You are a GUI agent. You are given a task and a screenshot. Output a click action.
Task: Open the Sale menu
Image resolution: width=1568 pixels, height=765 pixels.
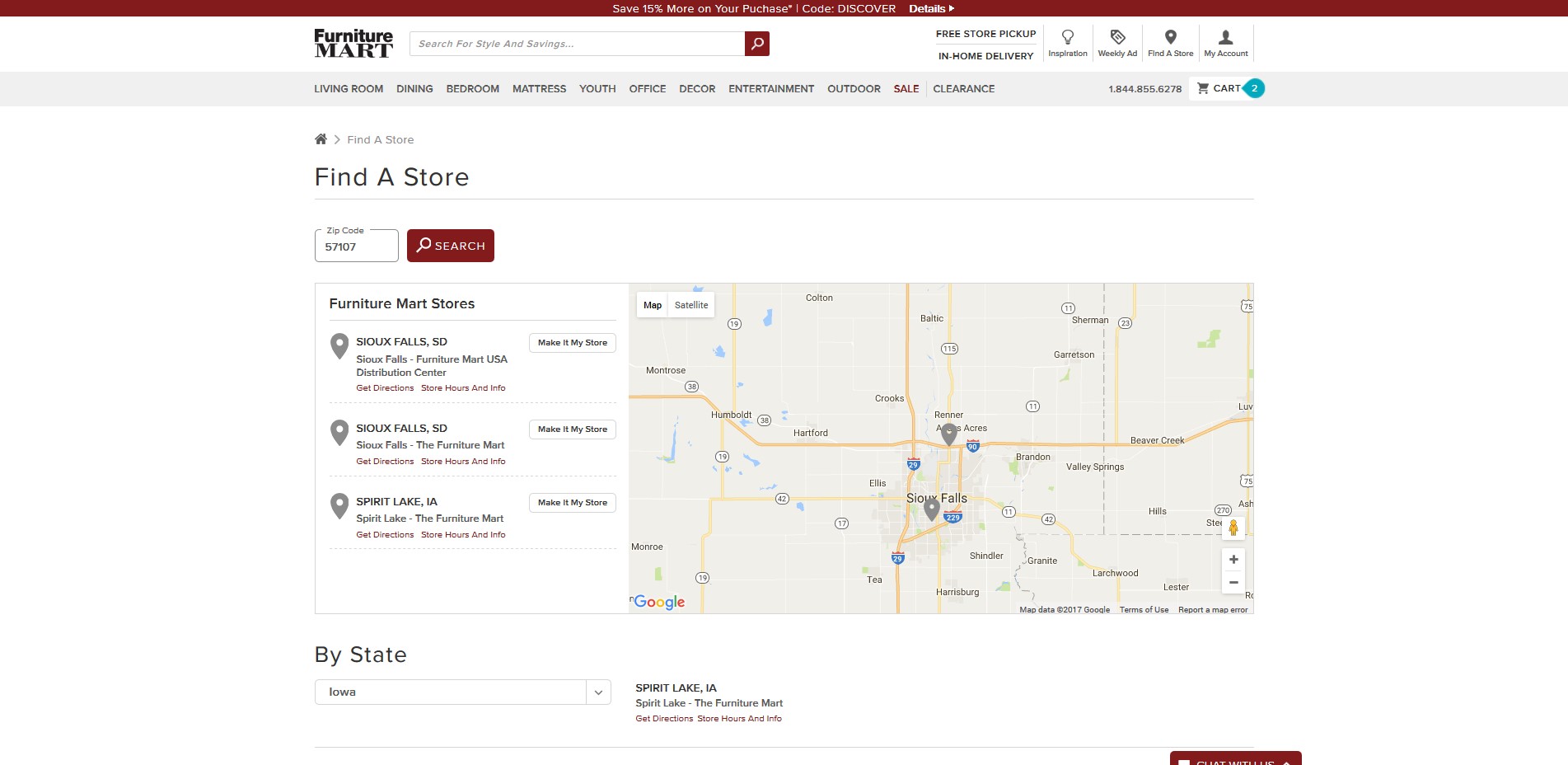[x=906, y=89]
